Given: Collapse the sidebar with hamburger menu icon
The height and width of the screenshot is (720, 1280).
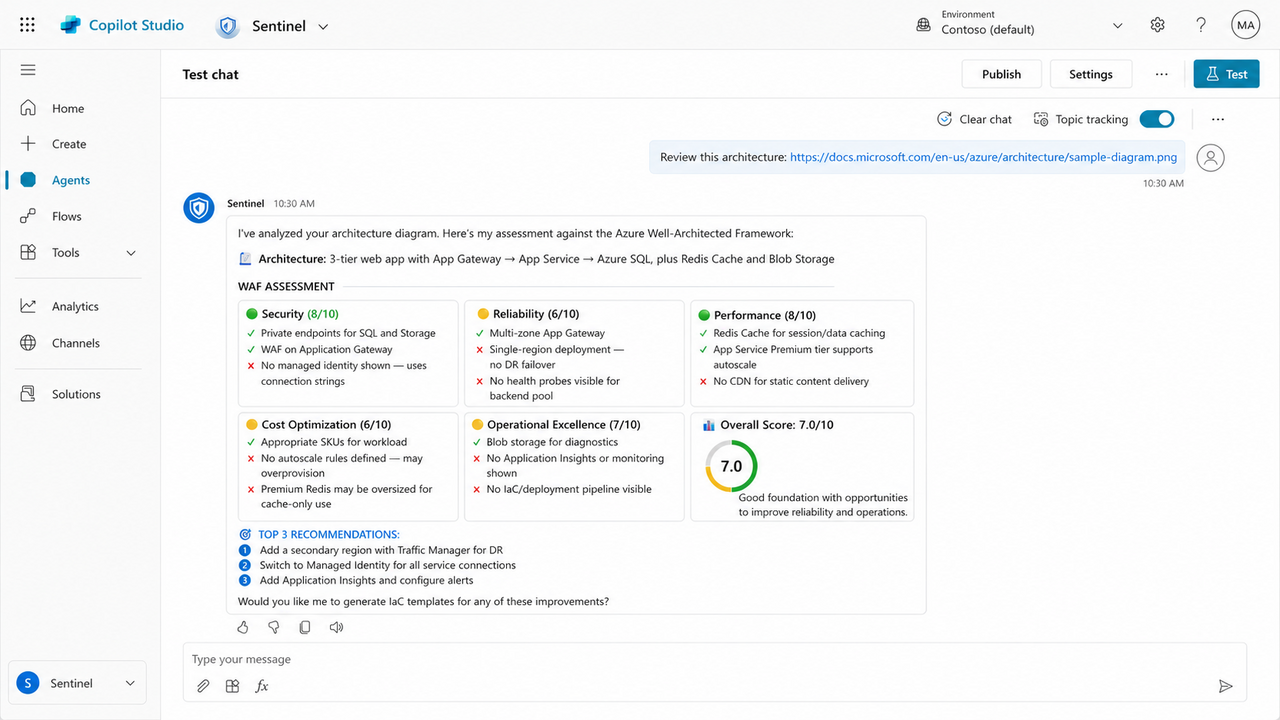Looking at the screenshot, I should tap(28, 70).
